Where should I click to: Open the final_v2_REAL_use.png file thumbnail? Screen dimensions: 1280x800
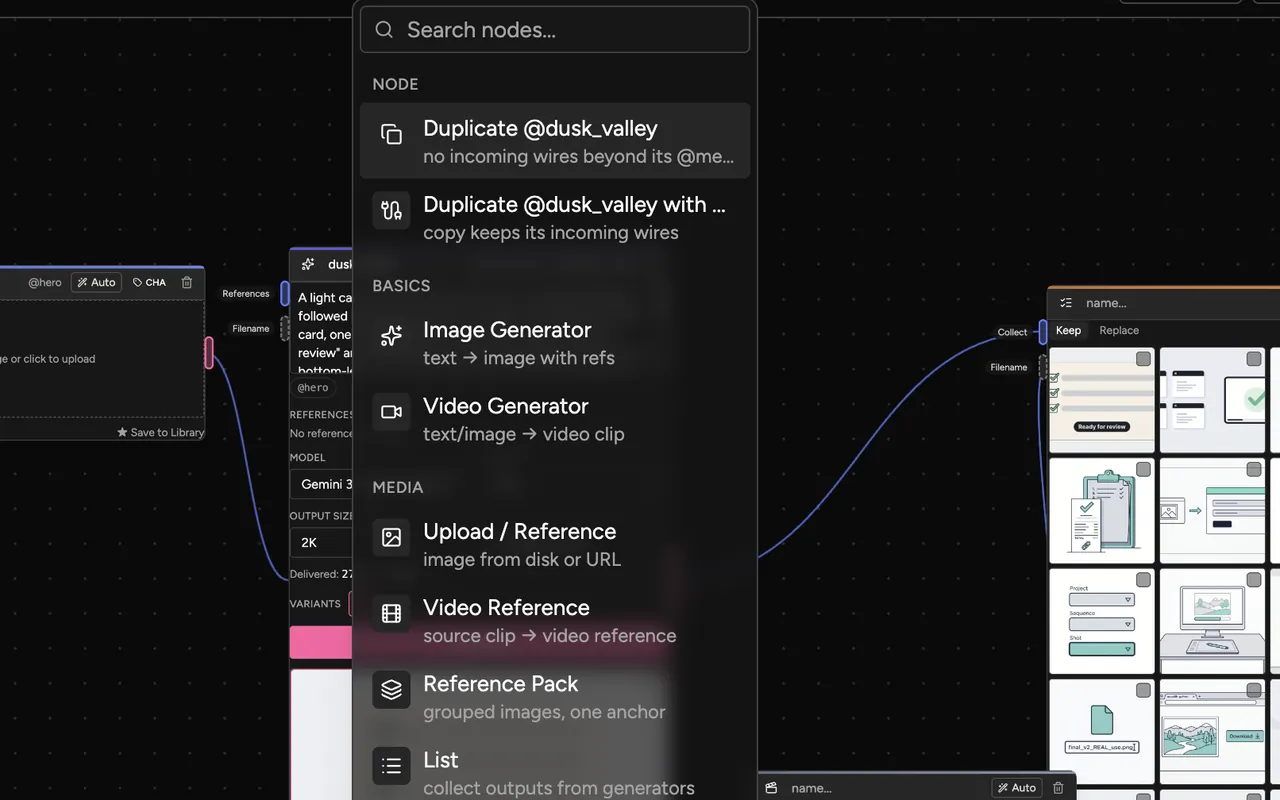(x=1101, y=732)
